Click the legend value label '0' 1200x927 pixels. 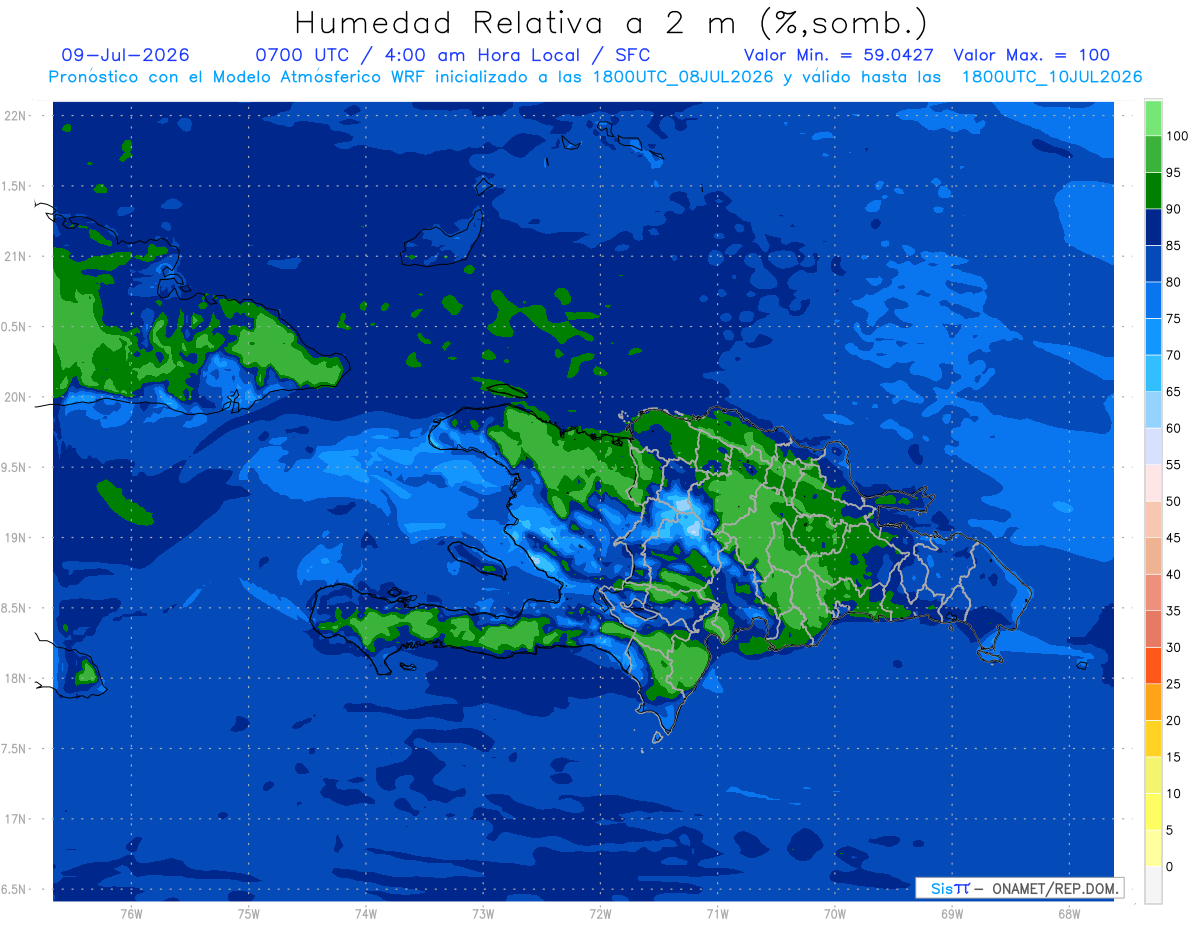tap(1169, 866)
